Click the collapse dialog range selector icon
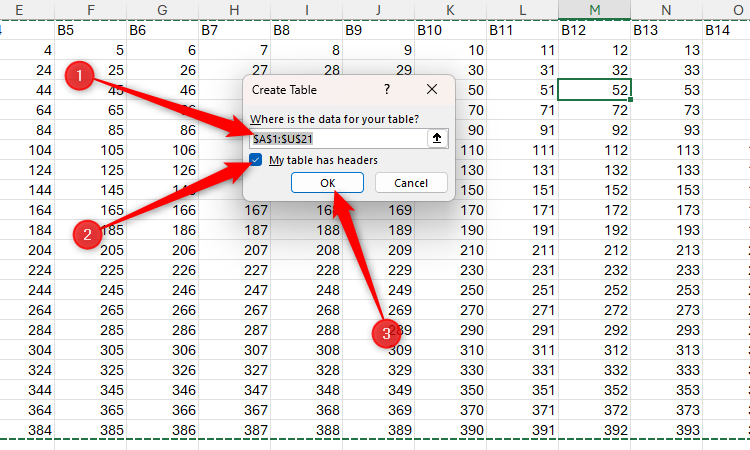Screen dimensions: 750x450 coord(437,139)
